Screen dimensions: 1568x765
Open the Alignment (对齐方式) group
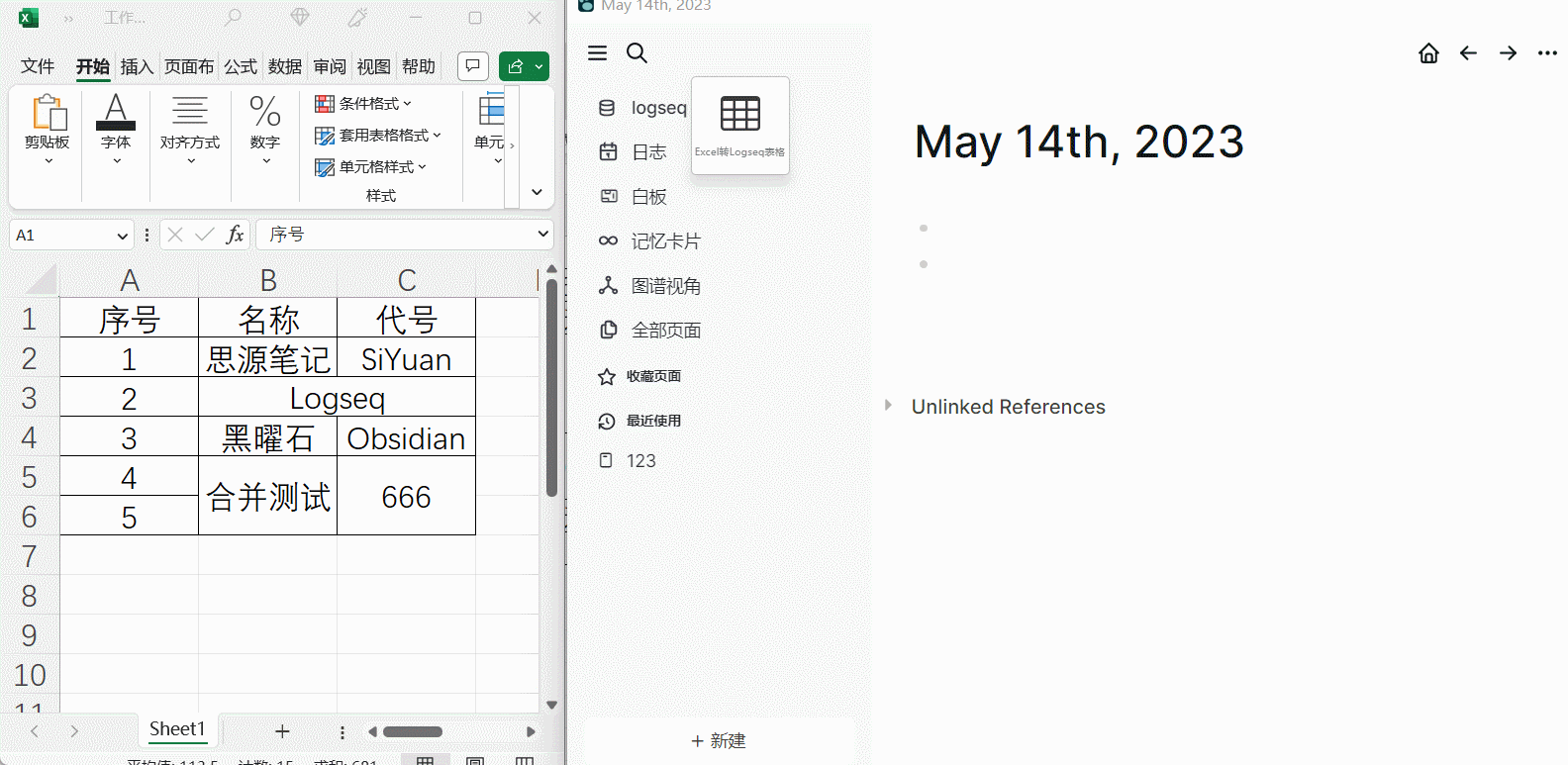click(x=190, y=129)
